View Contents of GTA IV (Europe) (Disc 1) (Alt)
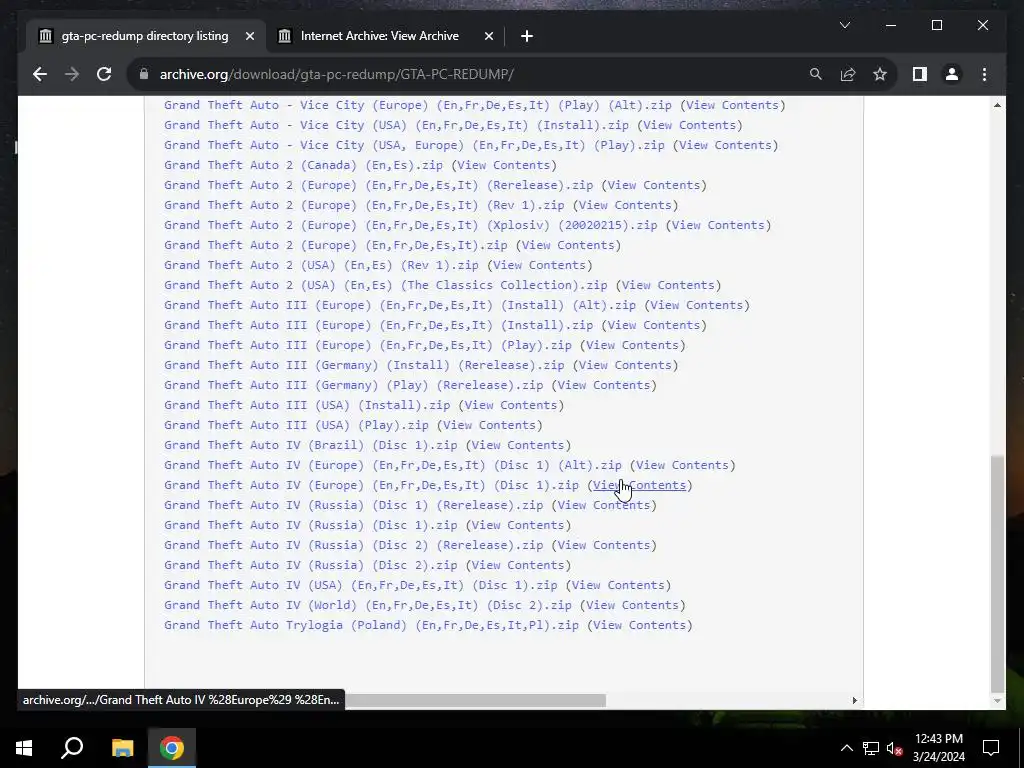 pos(682,465)
